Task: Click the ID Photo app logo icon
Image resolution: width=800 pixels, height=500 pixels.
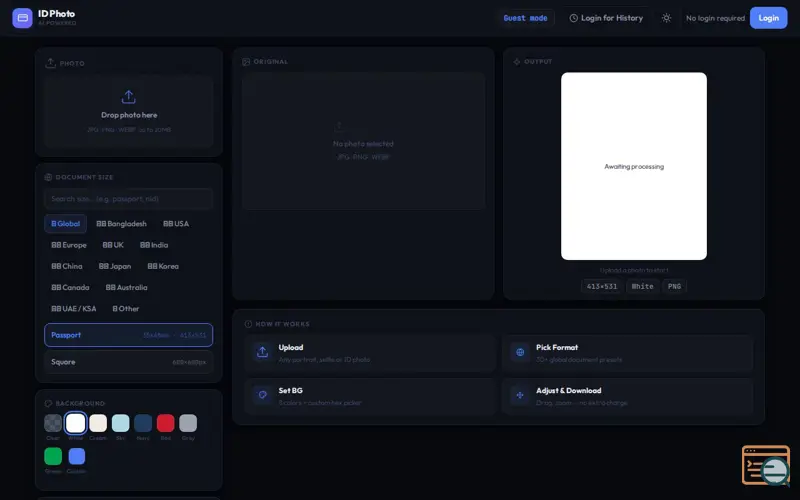Action: (22, 18)
